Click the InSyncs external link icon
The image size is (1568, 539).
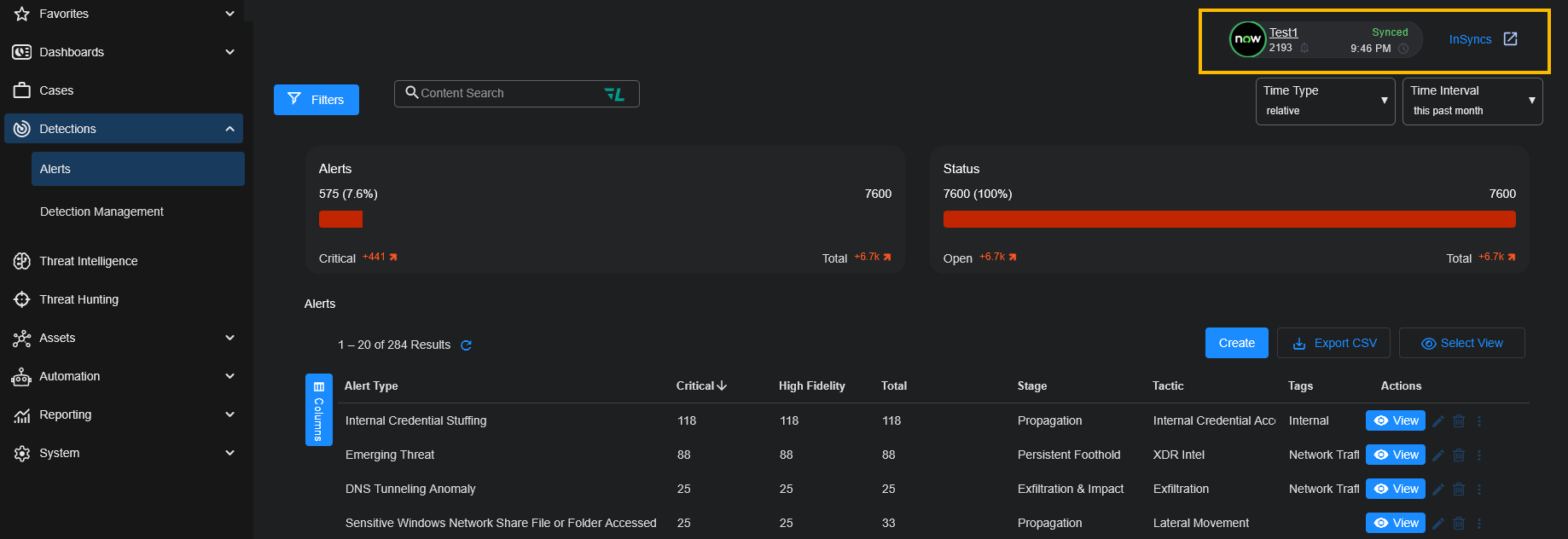(1510, 39)
